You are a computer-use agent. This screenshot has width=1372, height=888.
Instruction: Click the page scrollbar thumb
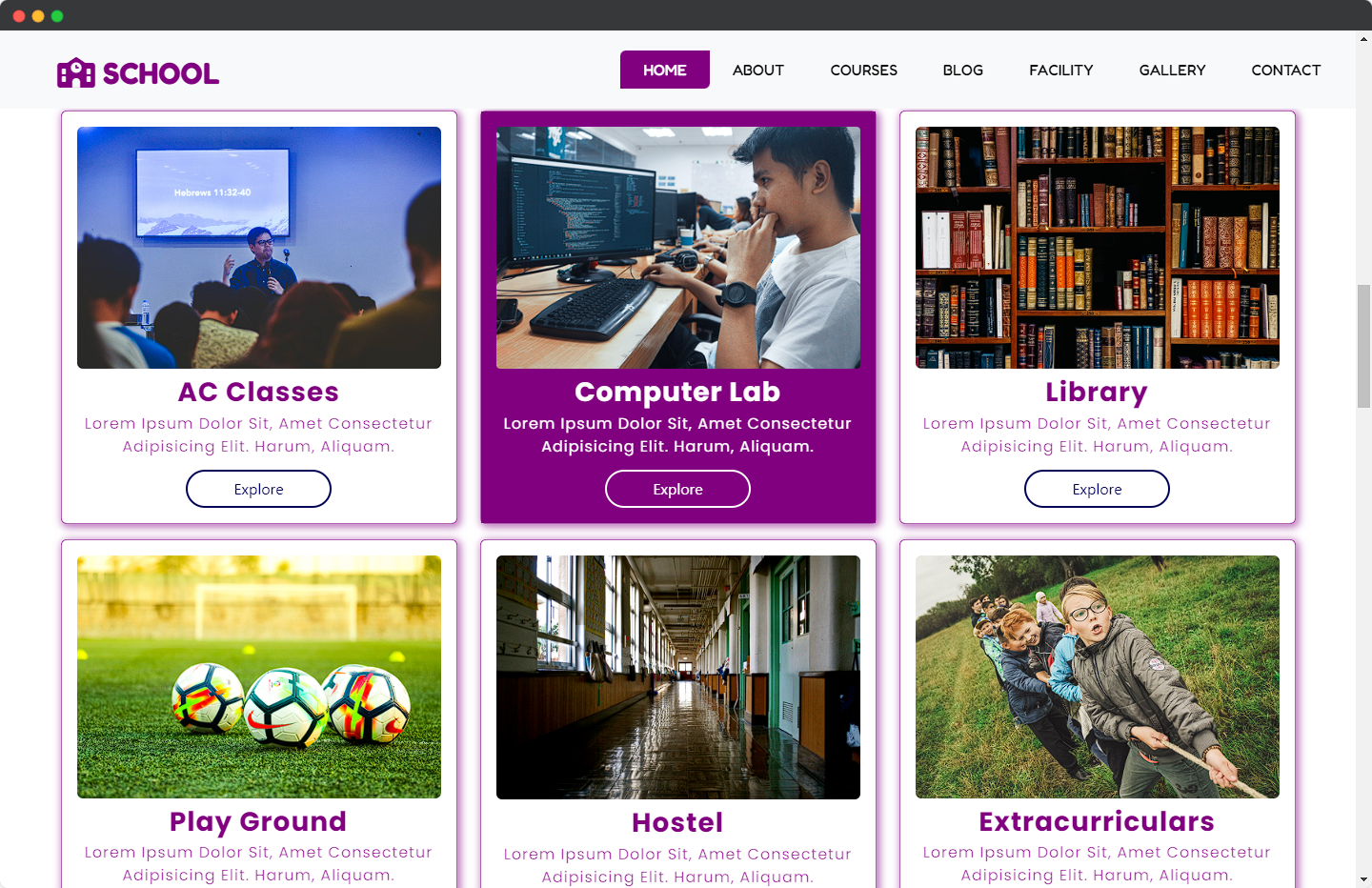(x=1363, y=346)
